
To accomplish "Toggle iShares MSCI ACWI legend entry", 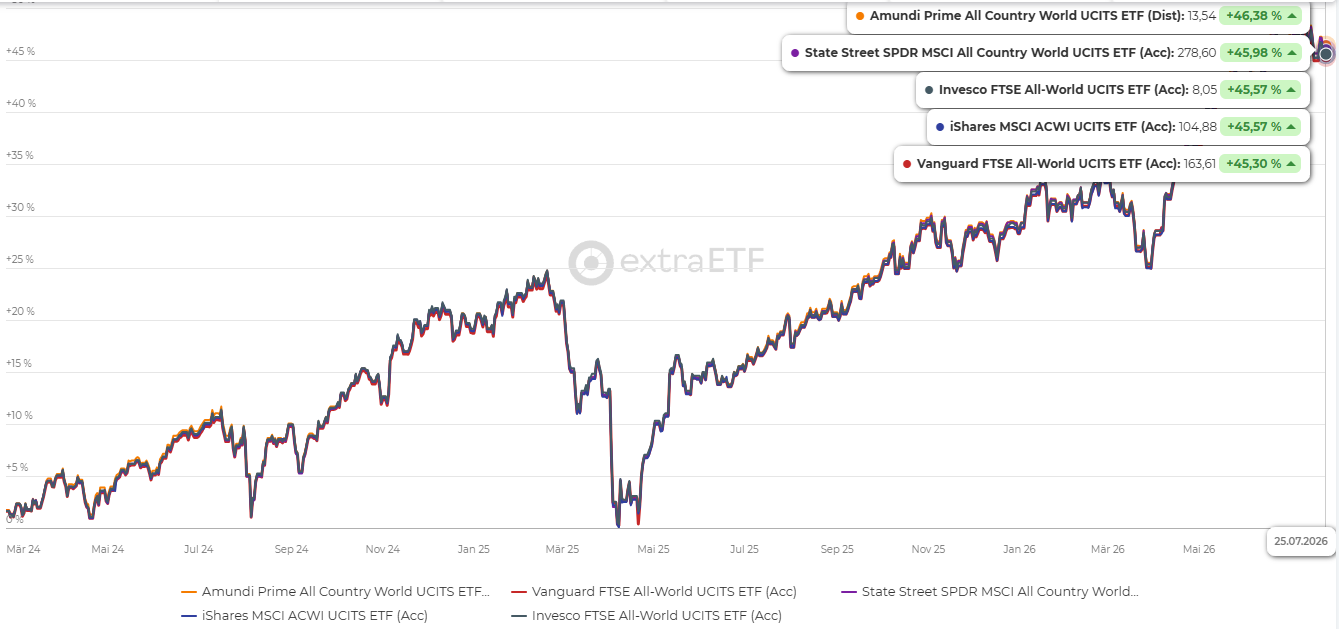I will click(304, 616).
